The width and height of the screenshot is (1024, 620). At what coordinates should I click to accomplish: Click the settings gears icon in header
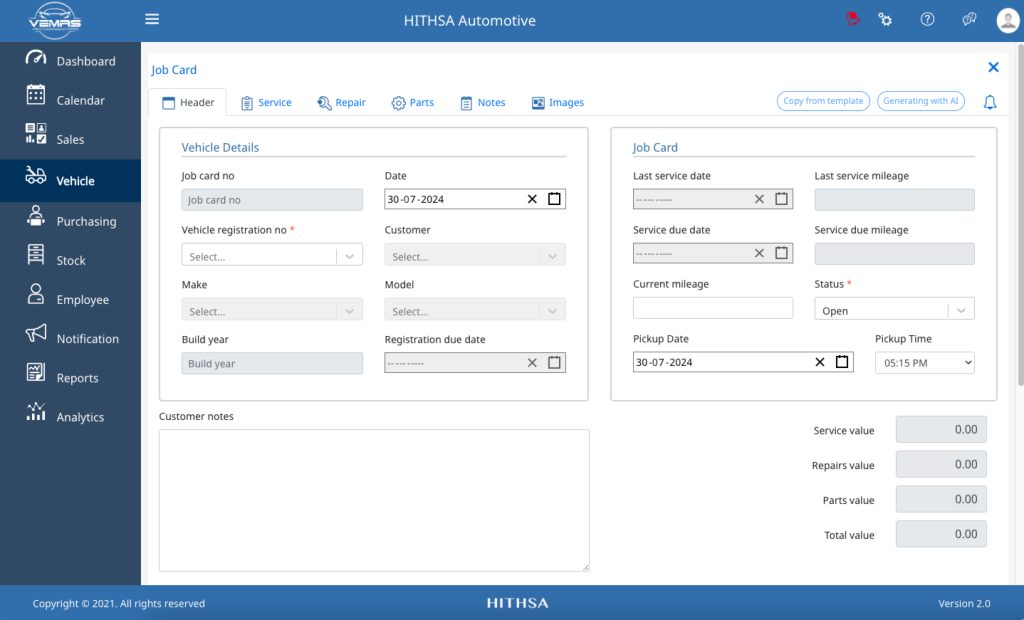885,19
